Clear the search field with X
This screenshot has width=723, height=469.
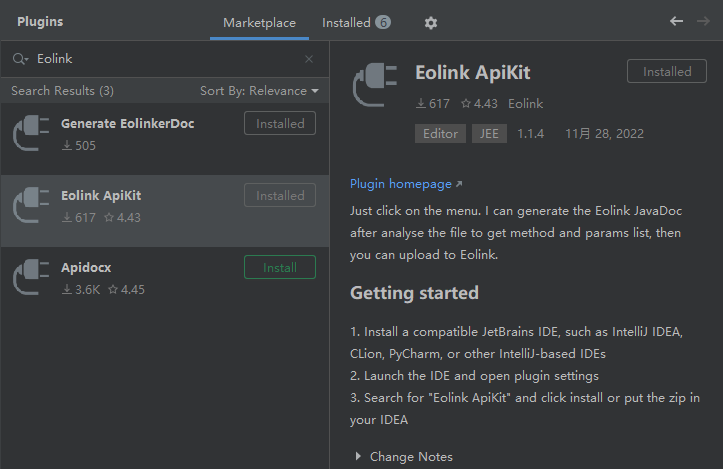[309, 59]
